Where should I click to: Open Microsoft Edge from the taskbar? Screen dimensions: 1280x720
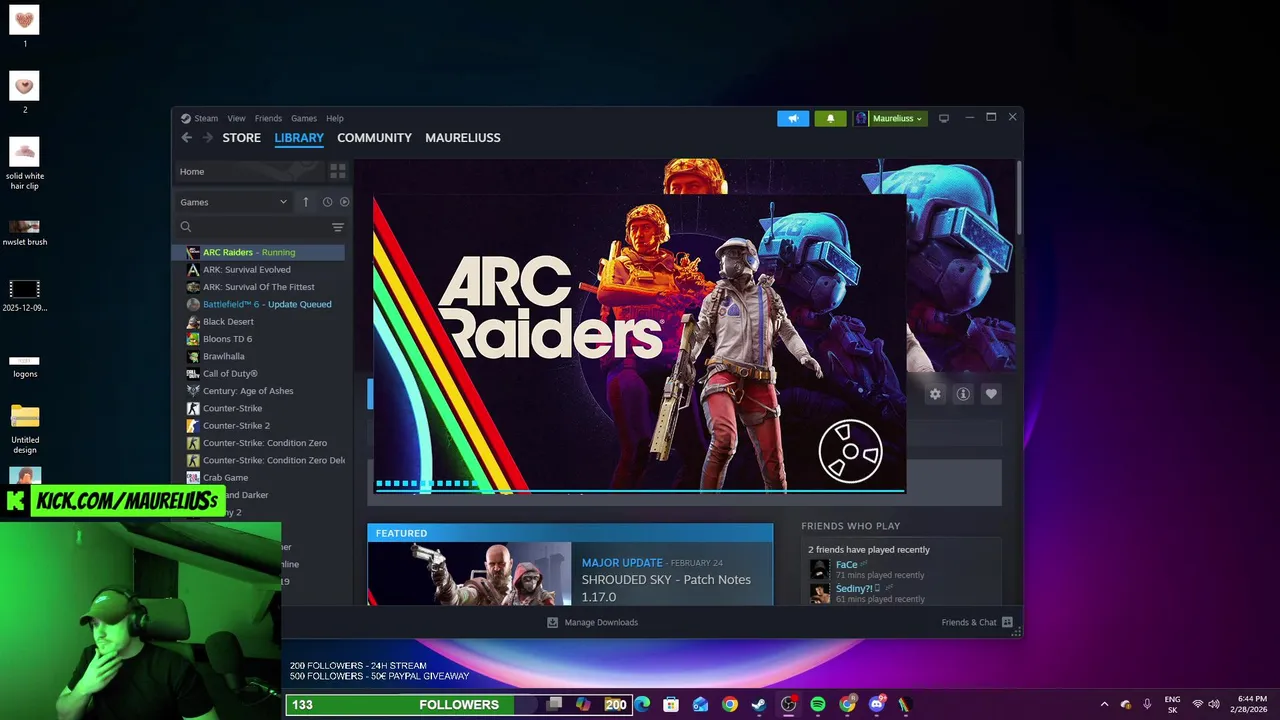(642, 705)
